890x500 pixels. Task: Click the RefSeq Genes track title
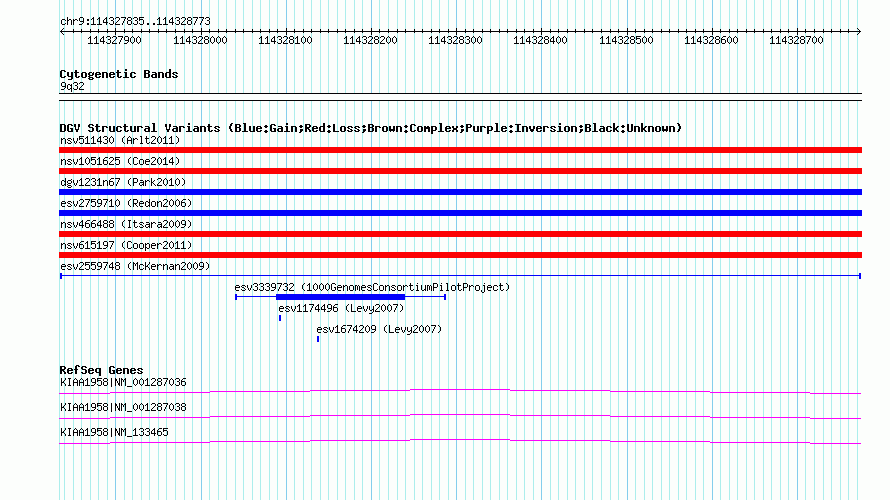102,370
